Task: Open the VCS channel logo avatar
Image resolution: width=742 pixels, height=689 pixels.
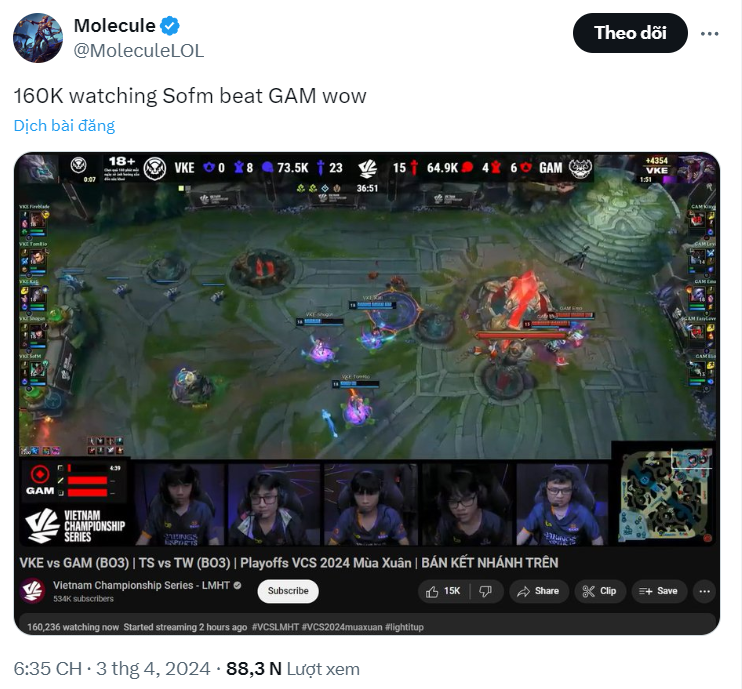Action: 33,591
